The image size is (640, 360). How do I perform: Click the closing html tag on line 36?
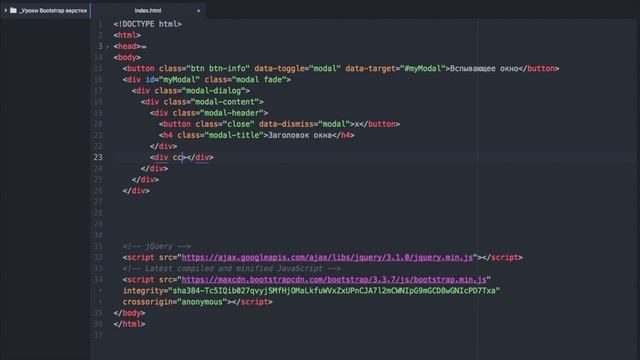(x=129, y=324)
